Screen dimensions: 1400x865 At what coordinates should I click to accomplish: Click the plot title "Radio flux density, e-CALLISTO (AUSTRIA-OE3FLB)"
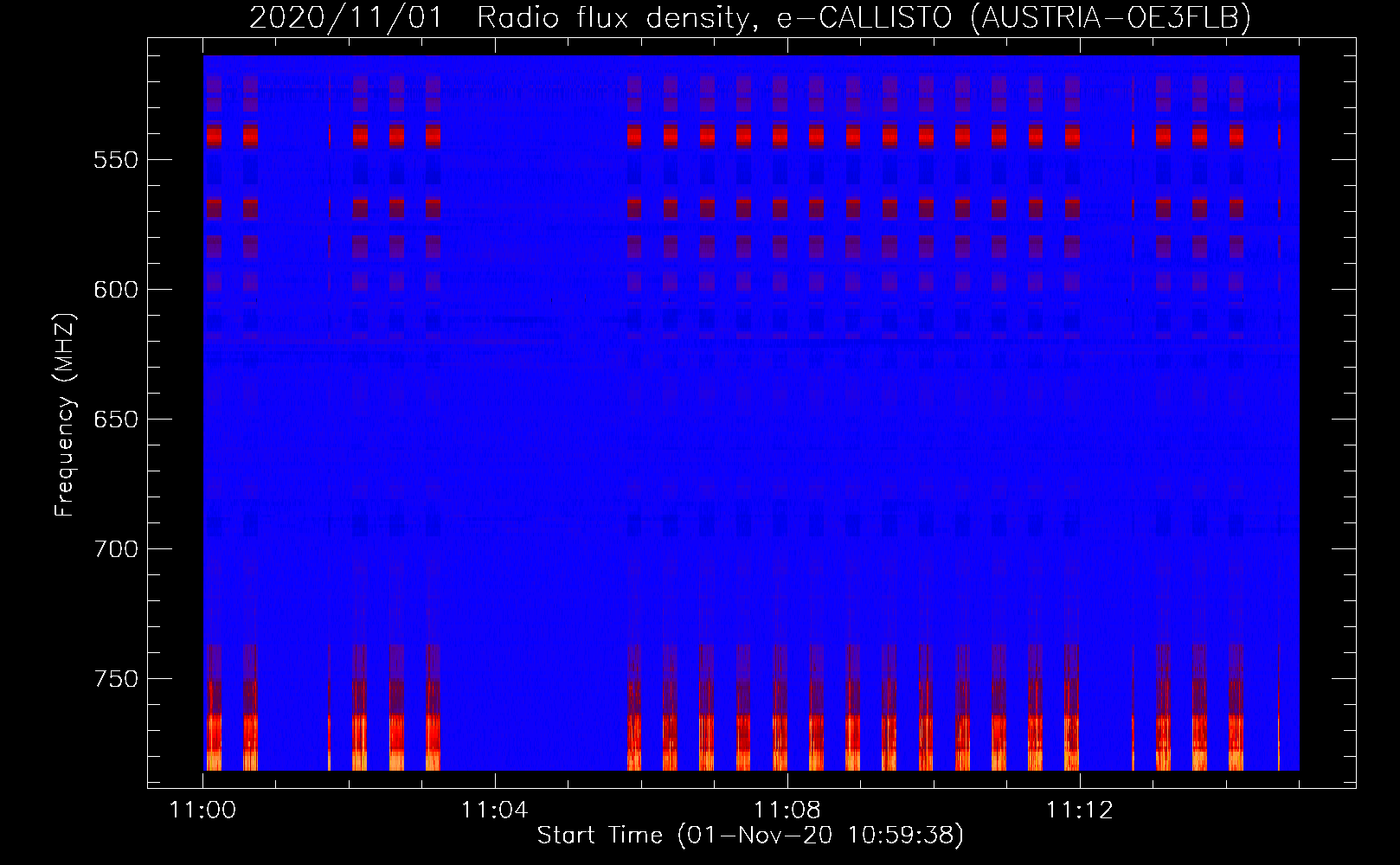pyautogui.click(x=864, y=17)
